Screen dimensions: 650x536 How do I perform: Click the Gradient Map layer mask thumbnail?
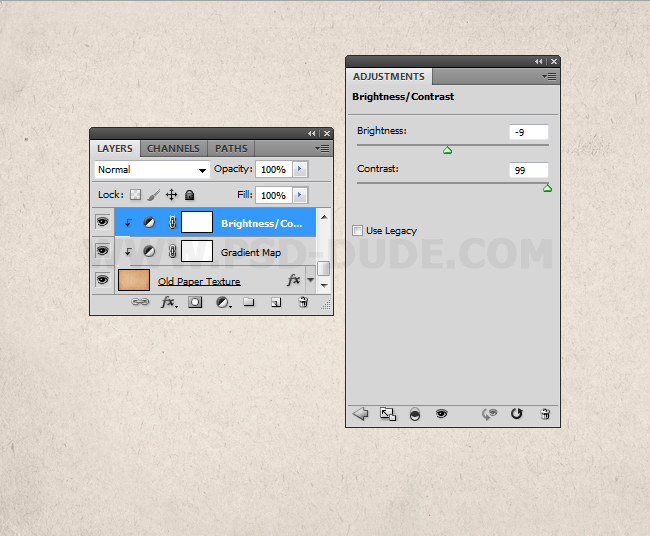[x=197, y=251]
